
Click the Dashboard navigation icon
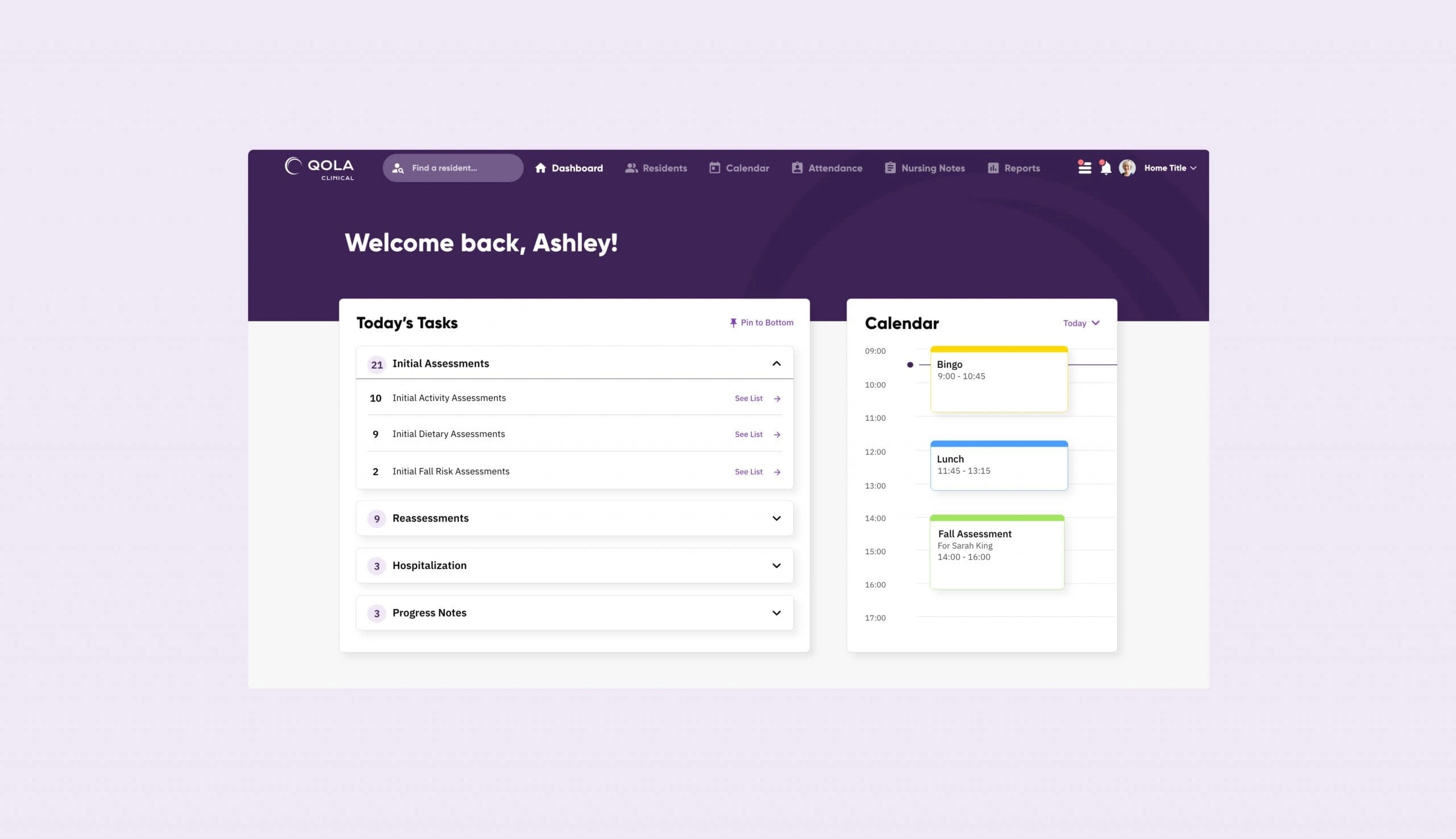[x=541, y=167]
